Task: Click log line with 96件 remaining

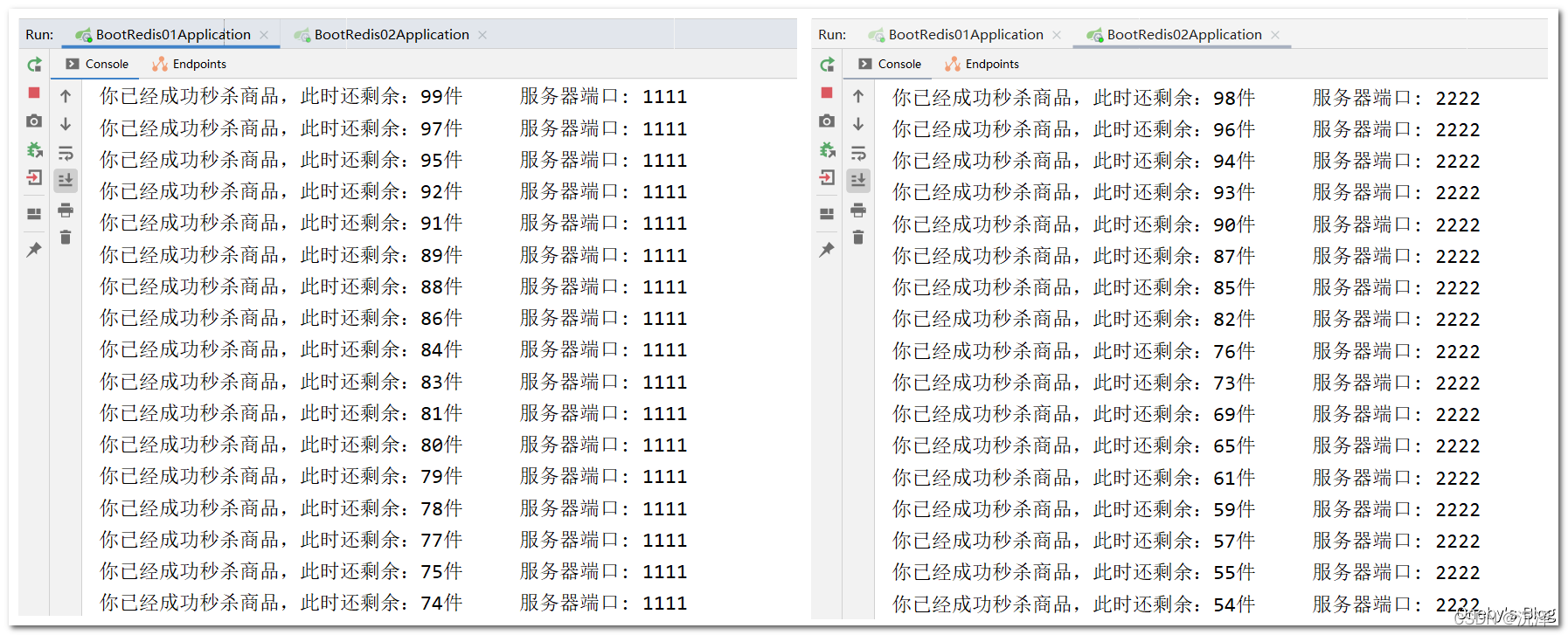Action: coord(1186,129)
